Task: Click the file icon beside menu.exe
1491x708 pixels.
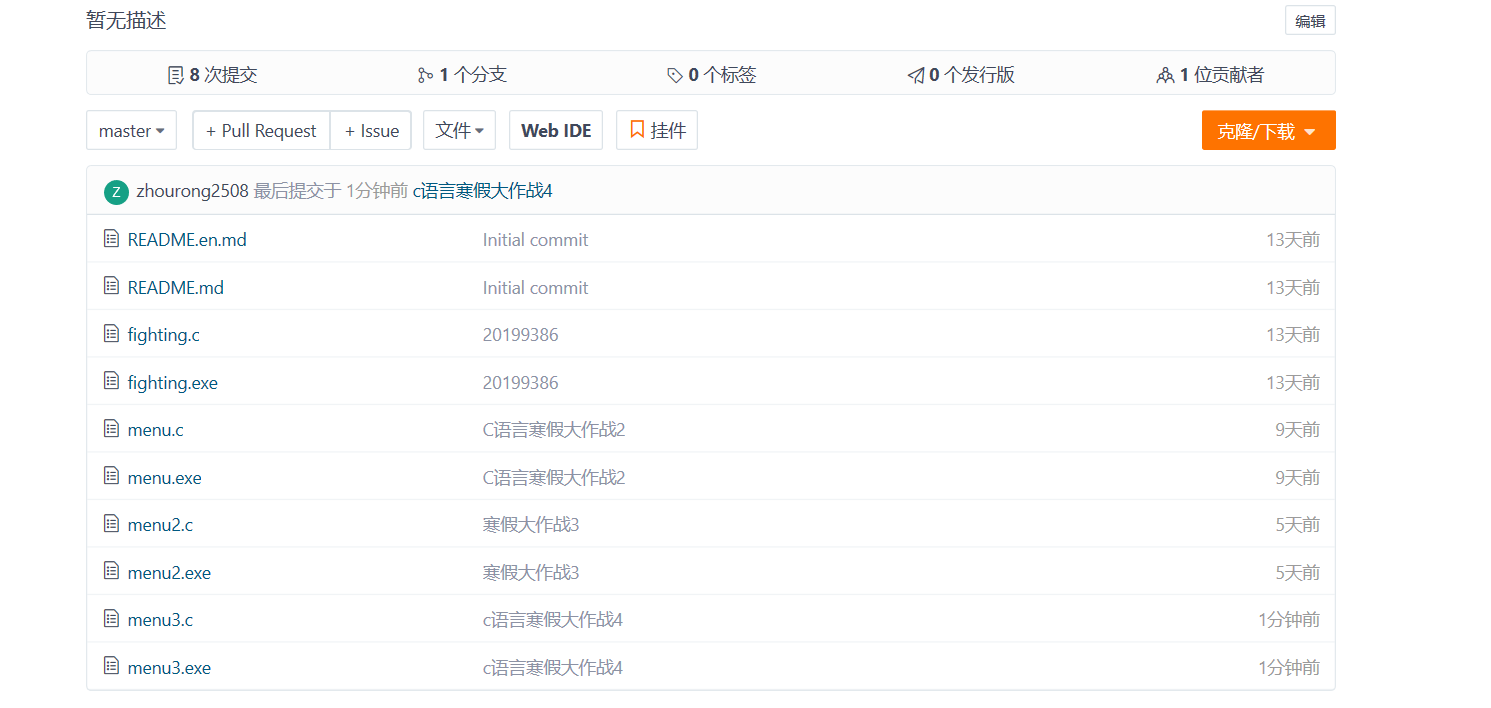Action: click(111, 476)
